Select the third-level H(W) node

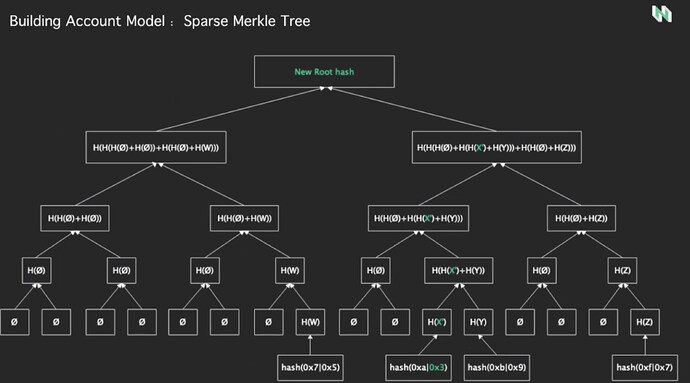coord(290,270)
